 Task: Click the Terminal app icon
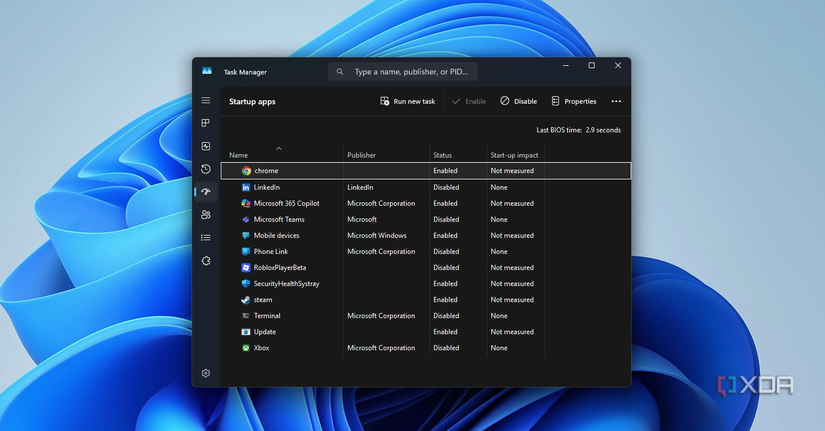(246, 316)
